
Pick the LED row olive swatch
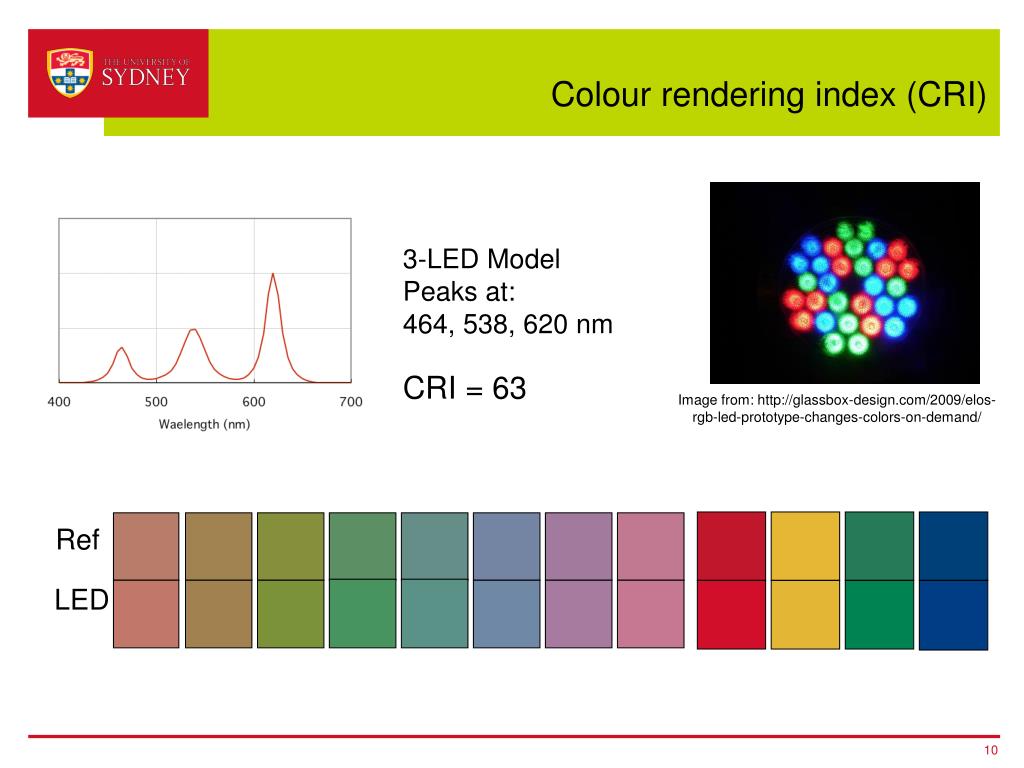[291, 614]
